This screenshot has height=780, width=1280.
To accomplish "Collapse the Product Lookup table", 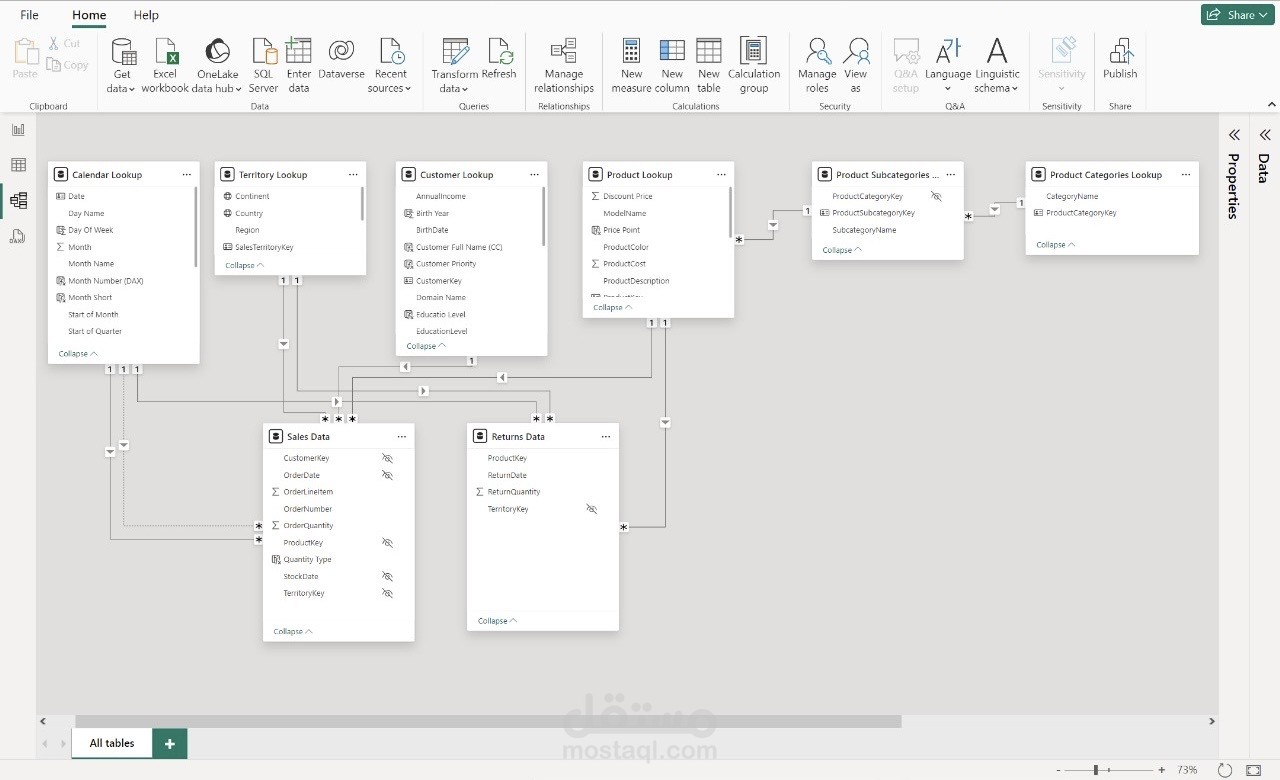I will (x=613, y=308).
